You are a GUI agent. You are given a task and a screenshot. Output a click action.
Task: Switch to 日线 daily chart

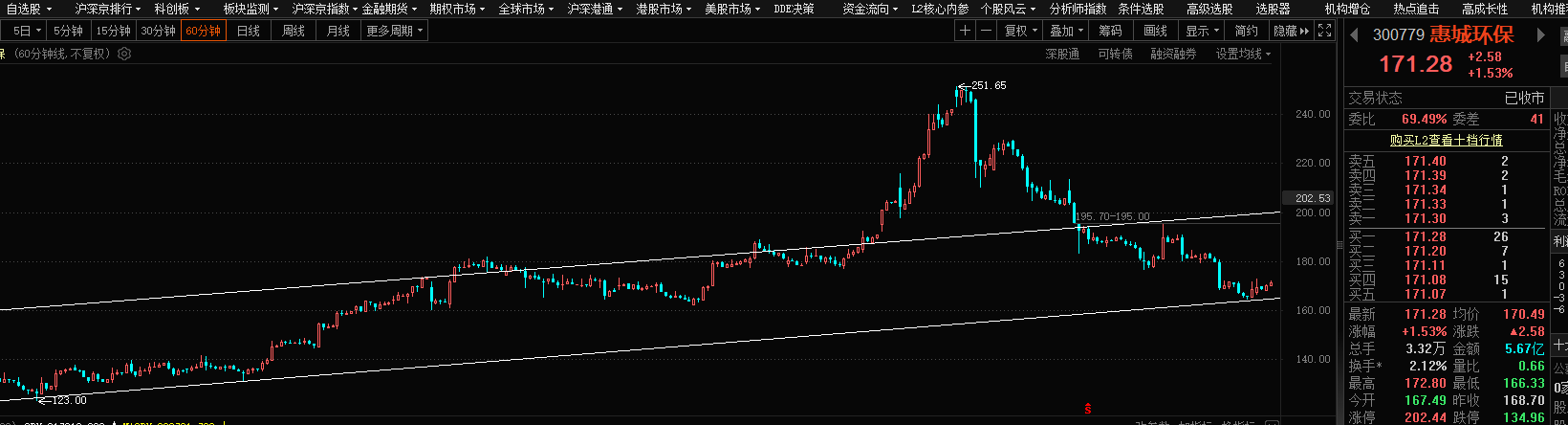tap(249, 31)
